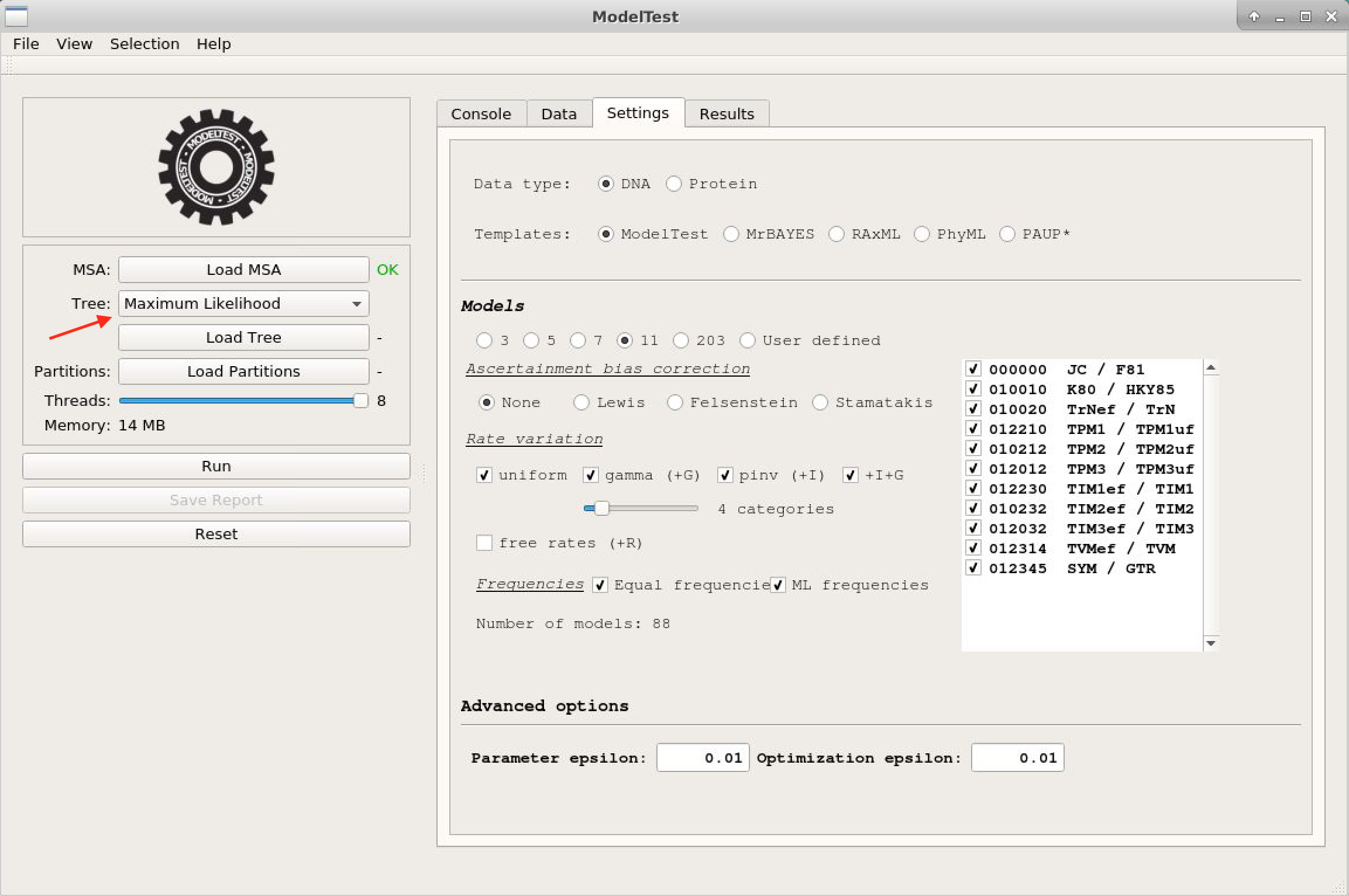Toggle the +I+G checkbox
Viewport: 1349px width, 896px height.
tap(851, 475)
